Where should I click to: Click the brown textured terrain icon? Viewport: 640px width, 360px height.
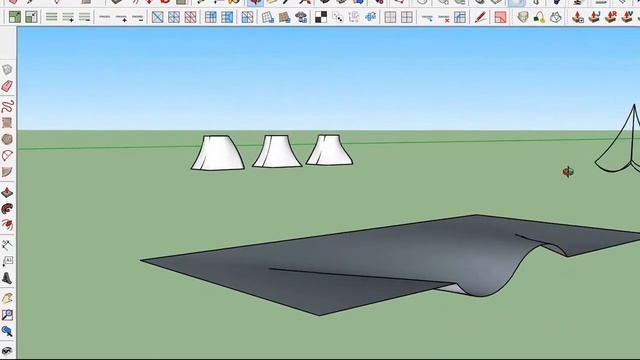[284, 17]
